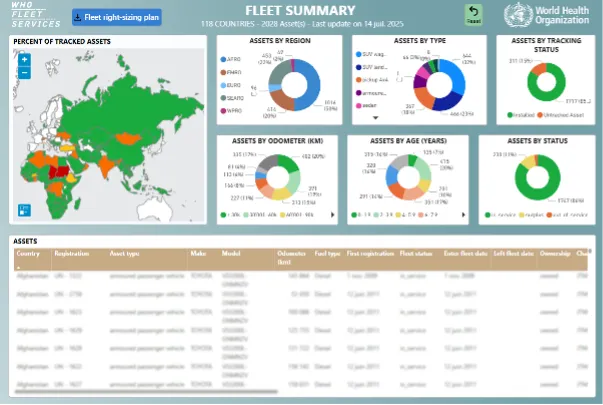Open the map layers icon at map bottom-left
Screen dimensions: 603x405
click(x=24, y=210)
